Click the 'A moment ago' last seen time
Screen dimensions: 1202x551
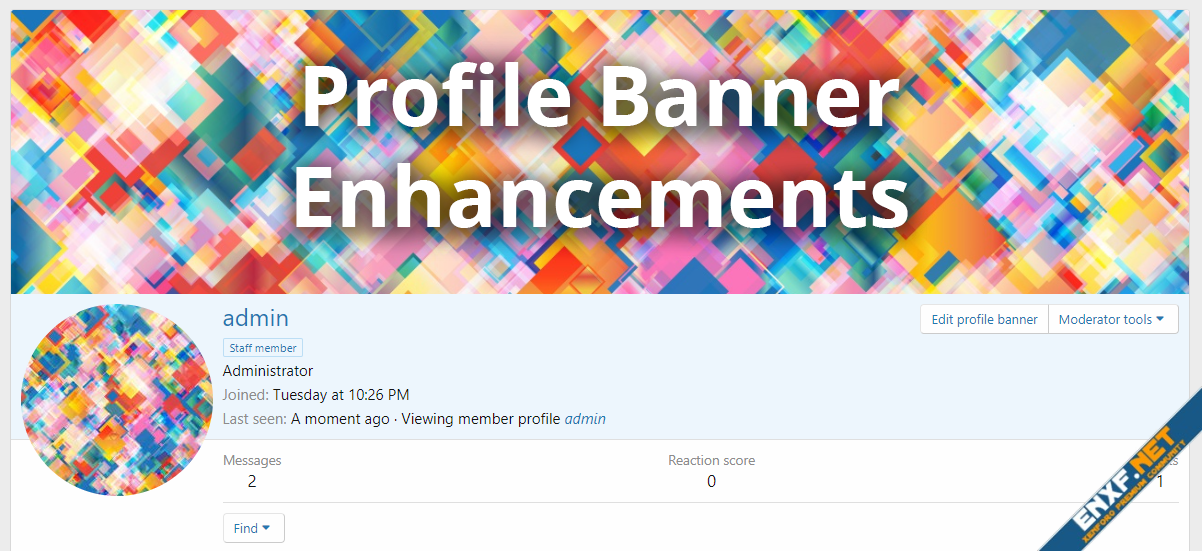[340, 419]
